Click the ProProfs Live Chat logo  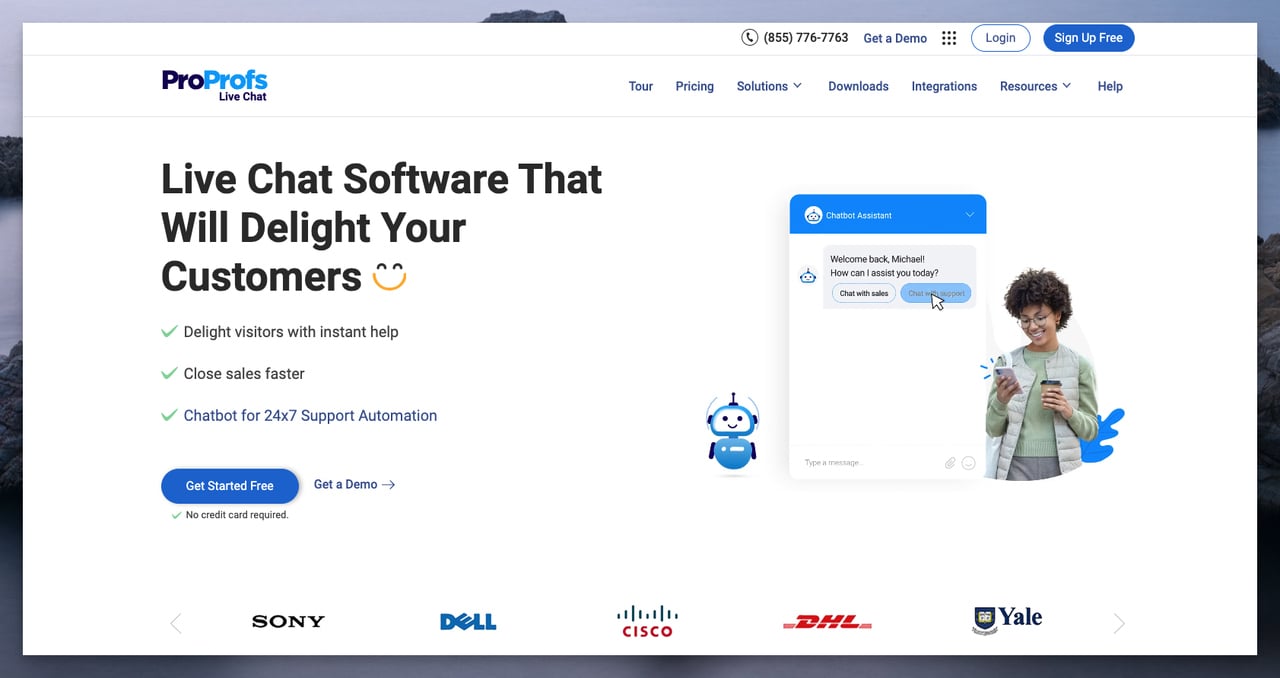214,84
